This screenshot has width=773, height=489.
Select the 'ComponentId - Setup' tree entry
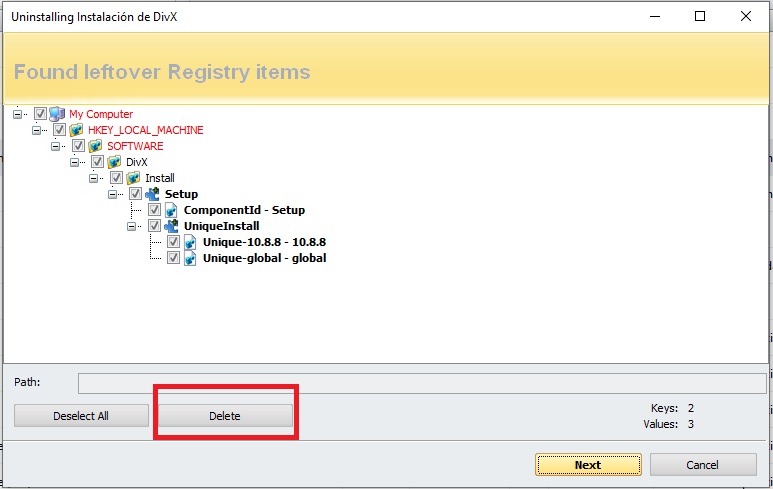click(244, 210)
